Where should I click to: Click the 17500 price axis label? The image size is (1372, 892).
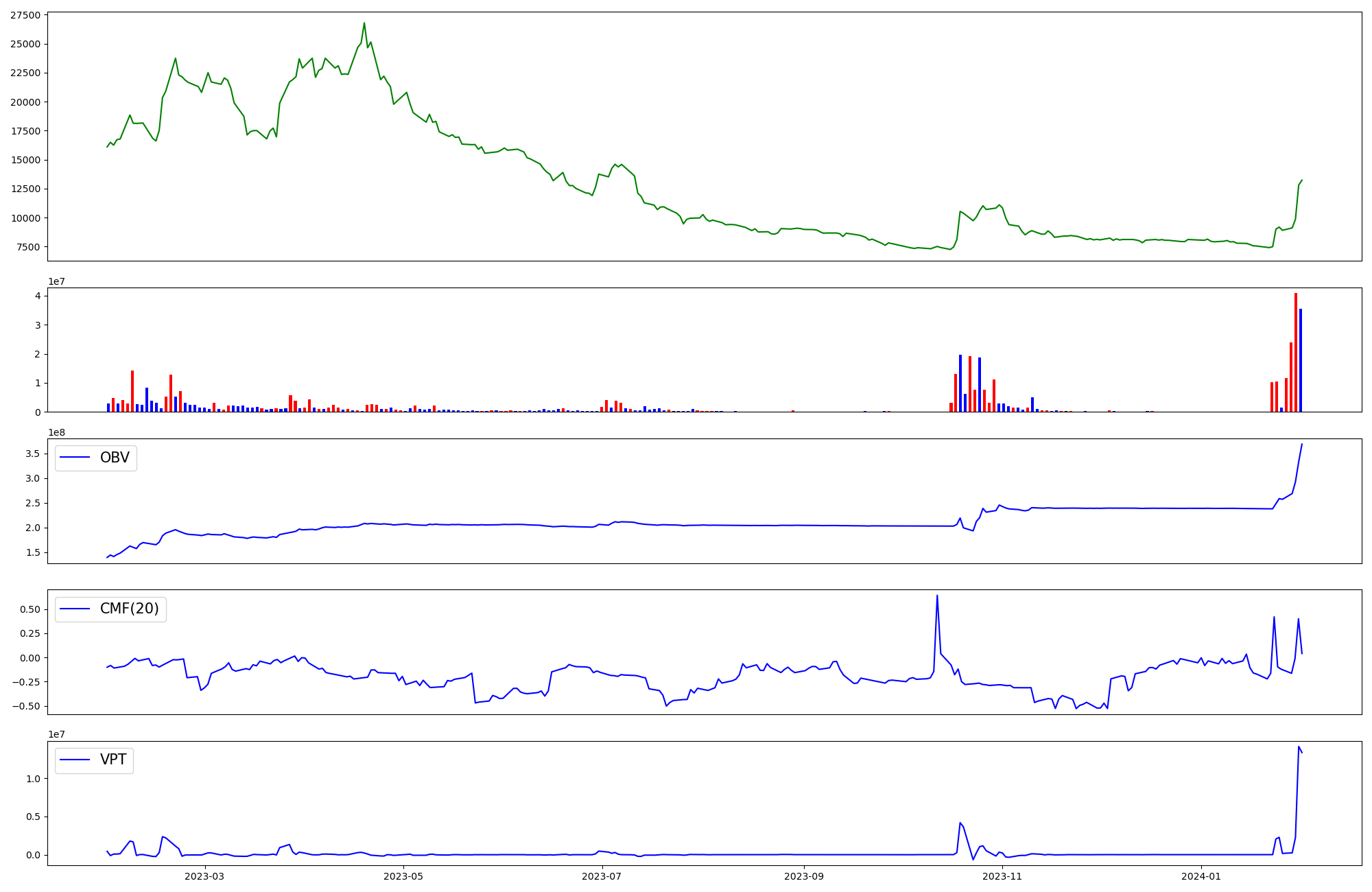(25, 131)
